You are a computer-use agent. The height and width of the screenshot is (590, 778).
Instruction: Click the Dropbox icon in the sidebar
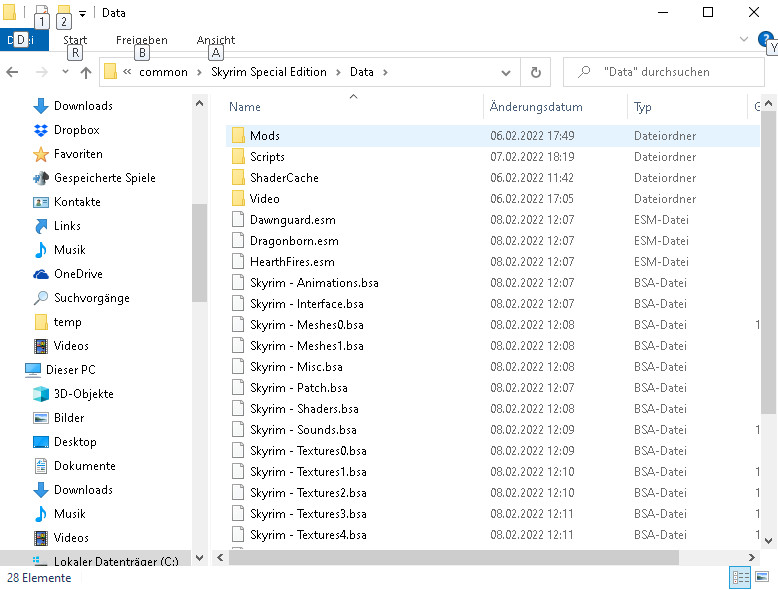41,130
